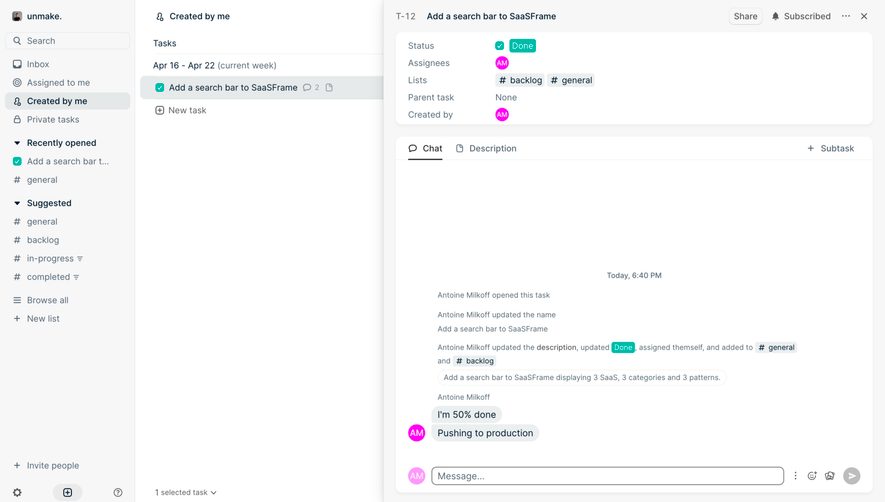The image size is (885, 502).
Task: Click filter icon next to completed
Action: 76,277
